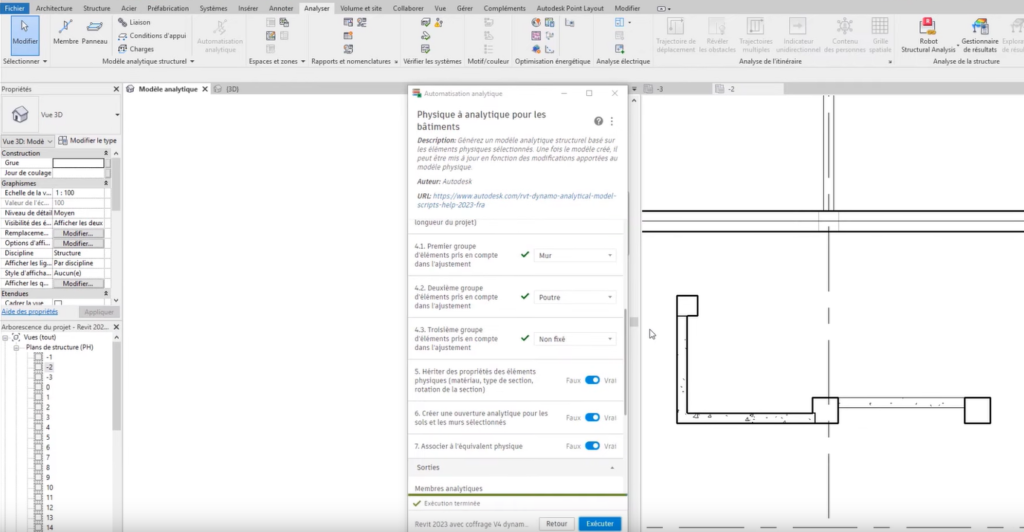The height and width of the screenshot is (532, 1024).
Task: Toggle off inherit physical element properties
Action: 592,380
